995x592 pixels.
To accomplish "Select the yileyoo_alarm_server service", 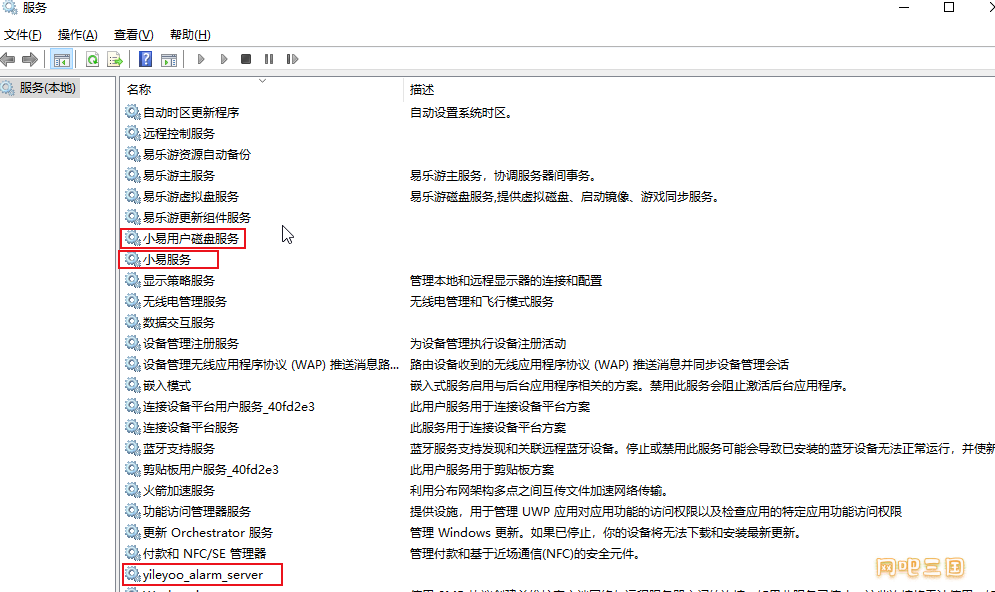I will click(203, 574).
